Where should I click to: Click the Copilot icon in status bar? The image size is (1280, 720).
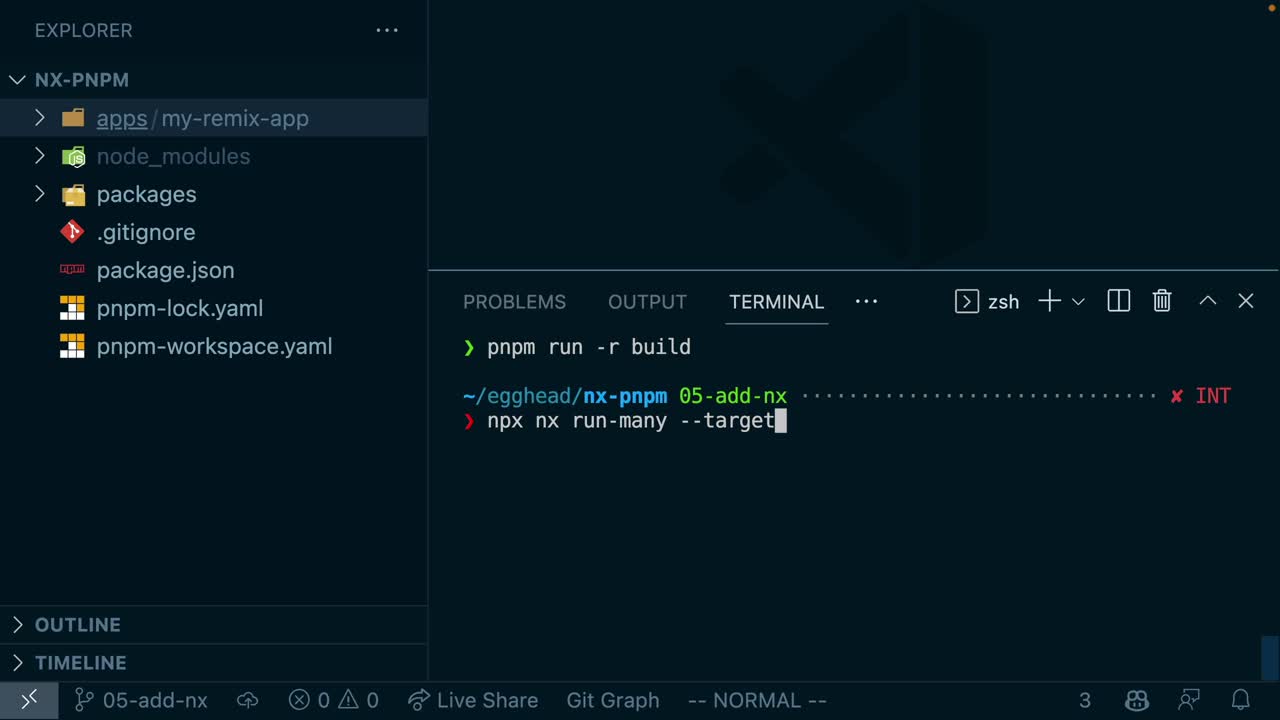tap(1136, 700)
